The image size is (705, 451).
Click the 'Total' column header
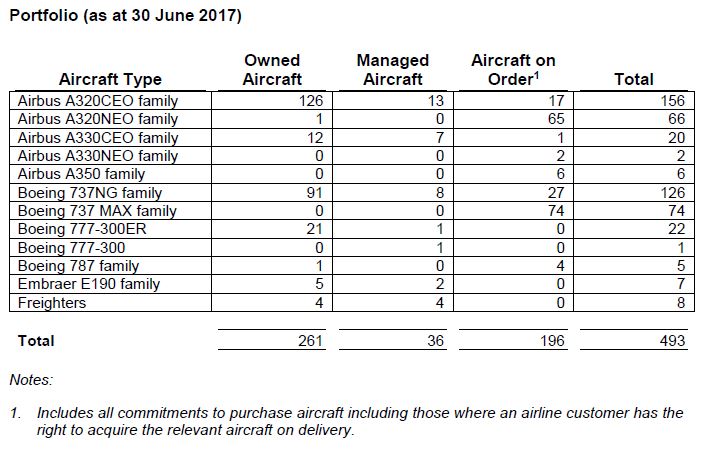coord(633,79)
